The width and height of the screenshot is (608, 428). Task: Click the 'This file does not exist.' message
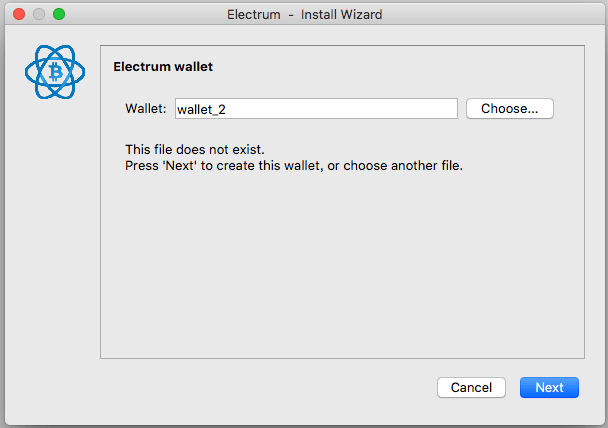[x=195, y=149]
